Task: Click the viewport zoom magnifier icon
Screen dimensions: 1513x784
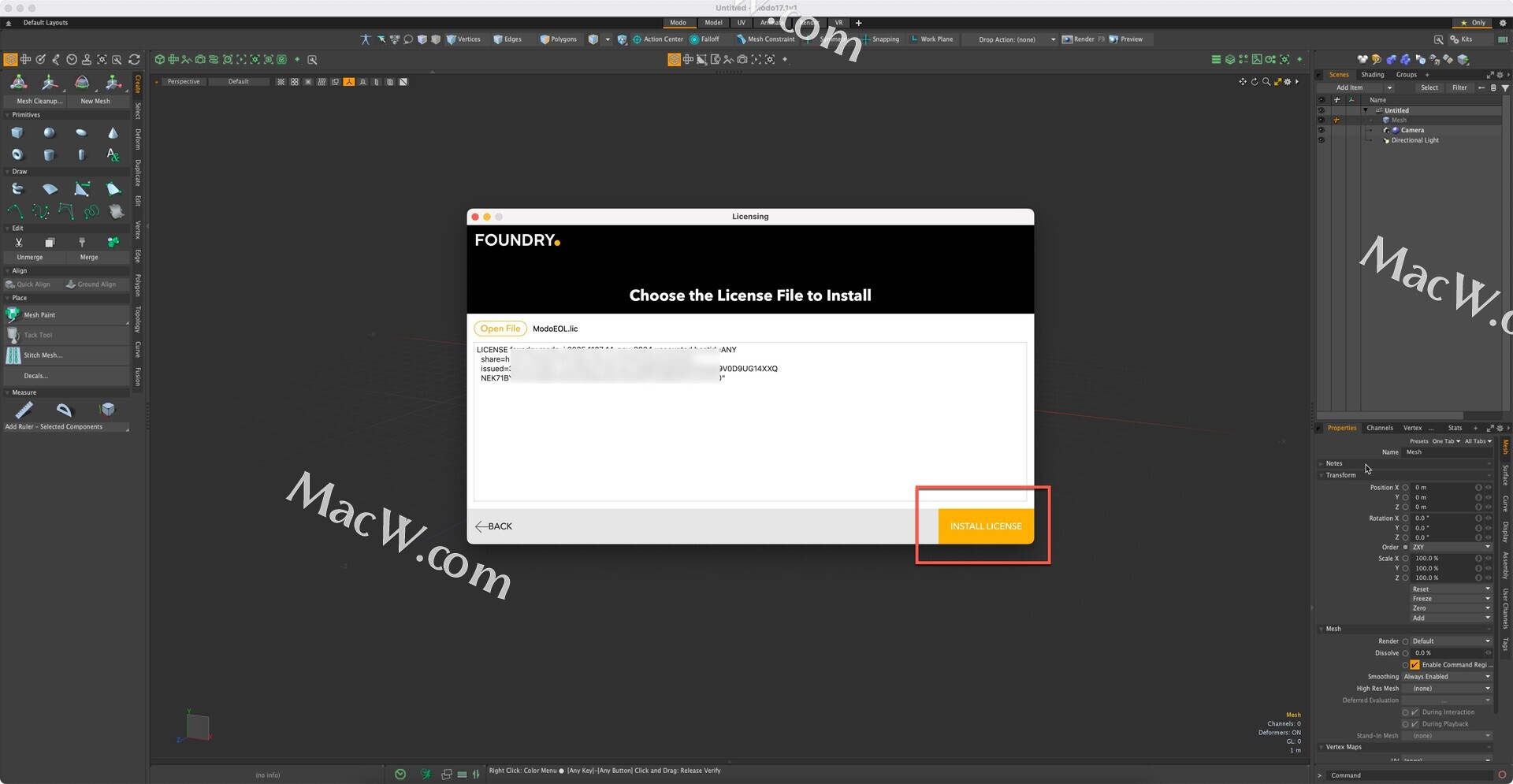Action: (1266, 82)
